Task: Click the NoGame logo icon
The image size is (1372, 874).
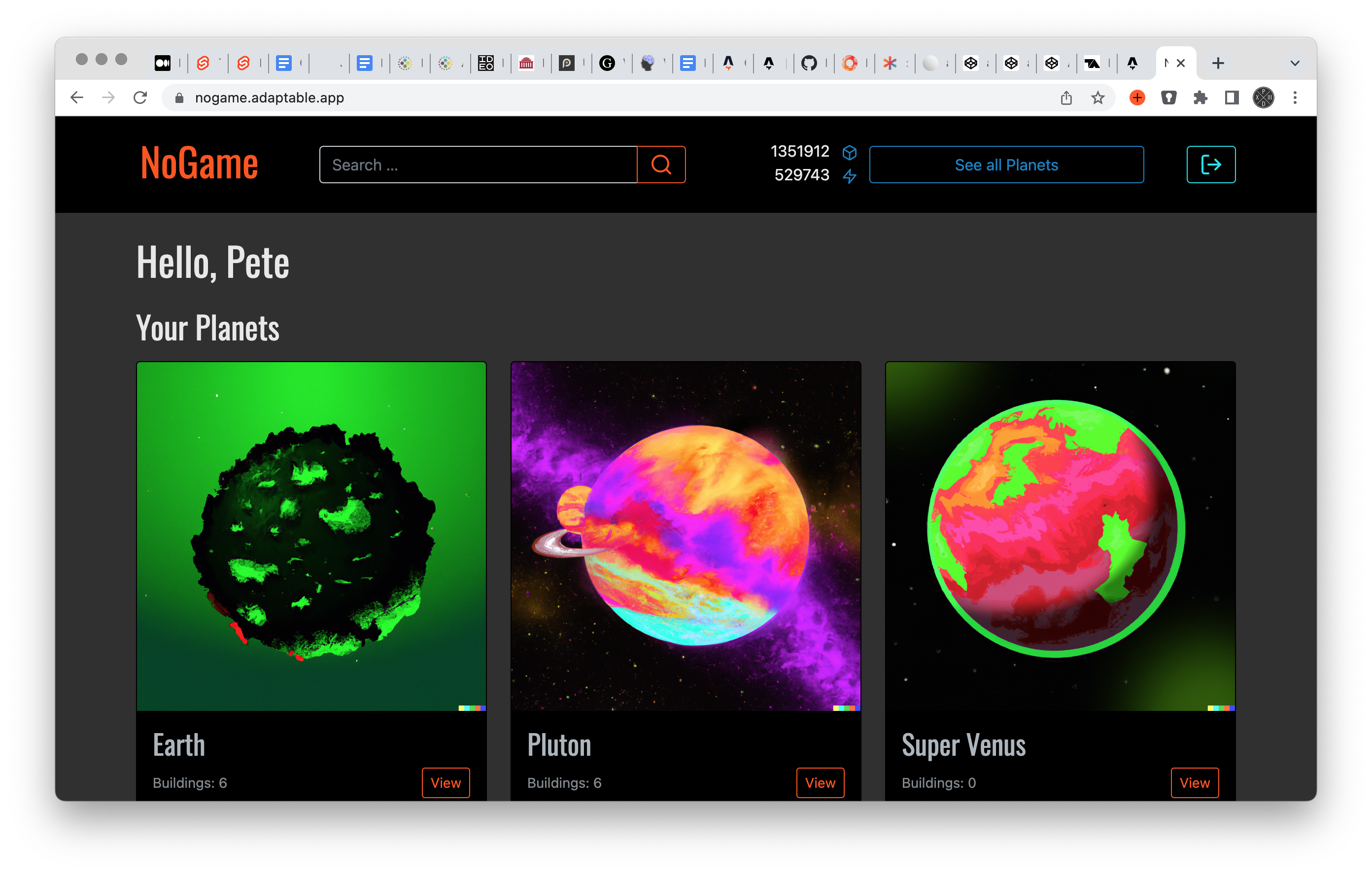Action: [199, 165]
